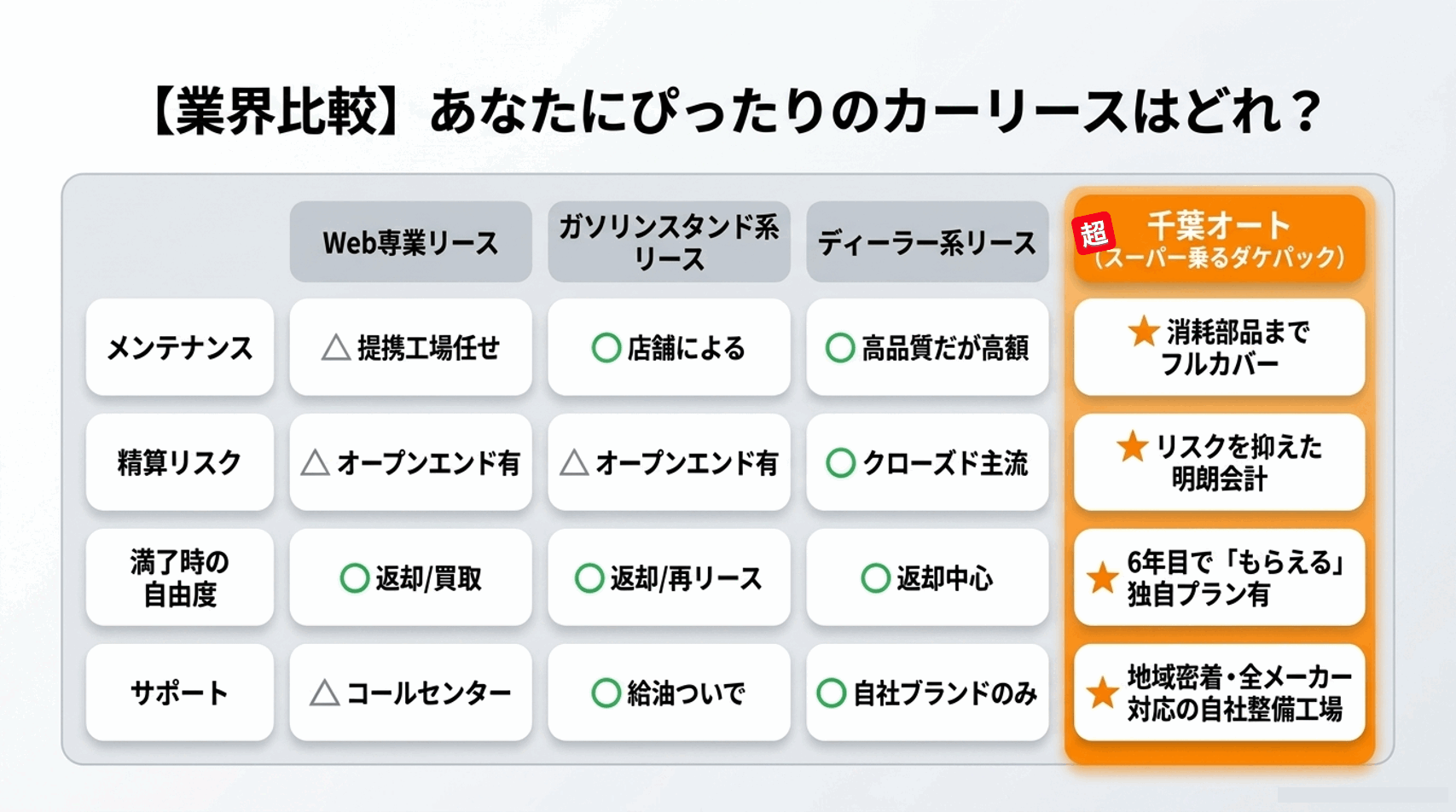Click the green circle beside 店舗による
This screenshot has height=812, width=1456.
(606, 348)
